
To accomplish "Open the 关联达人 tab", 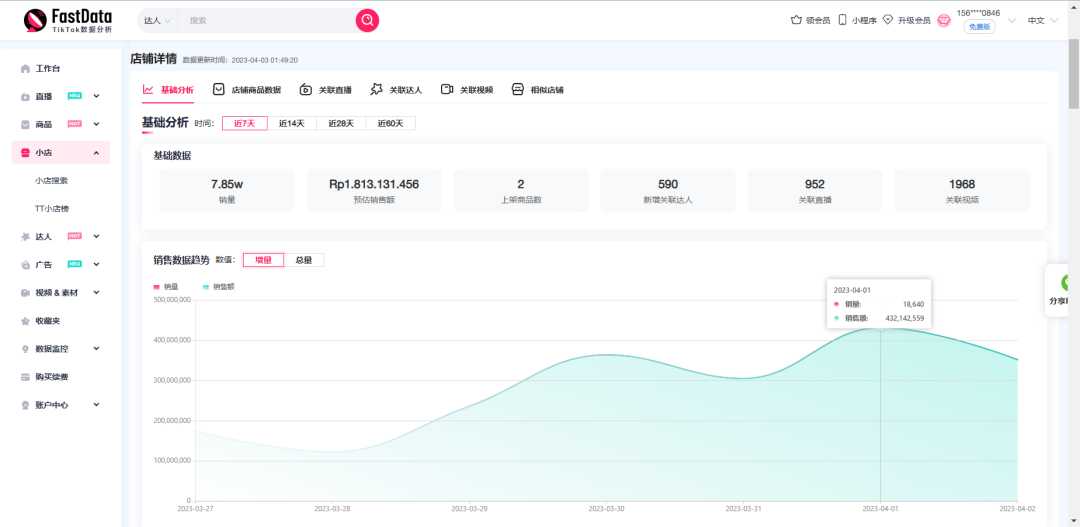I will (396, 90).
